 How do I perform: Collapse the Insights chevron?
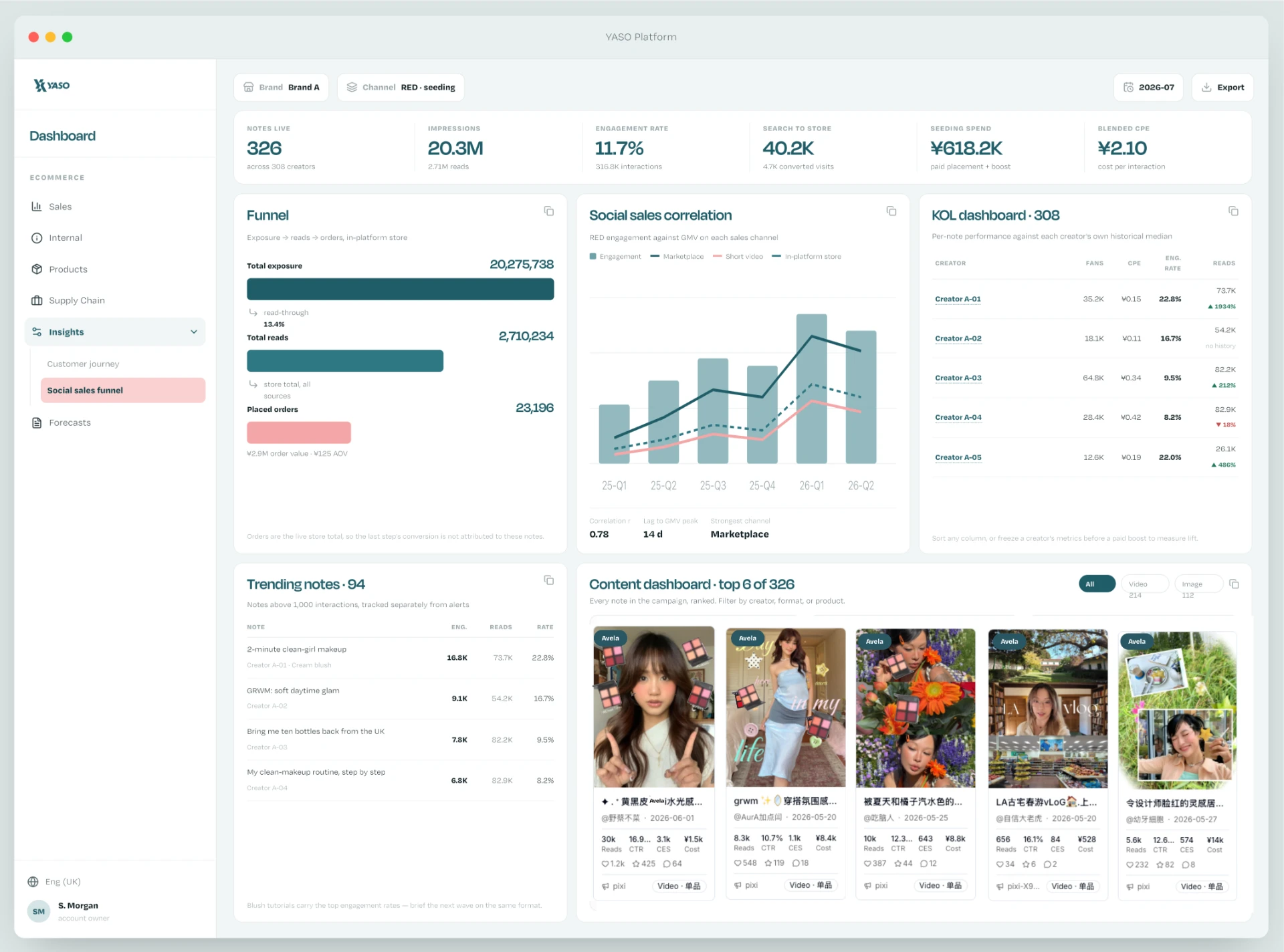pos(194,332)
